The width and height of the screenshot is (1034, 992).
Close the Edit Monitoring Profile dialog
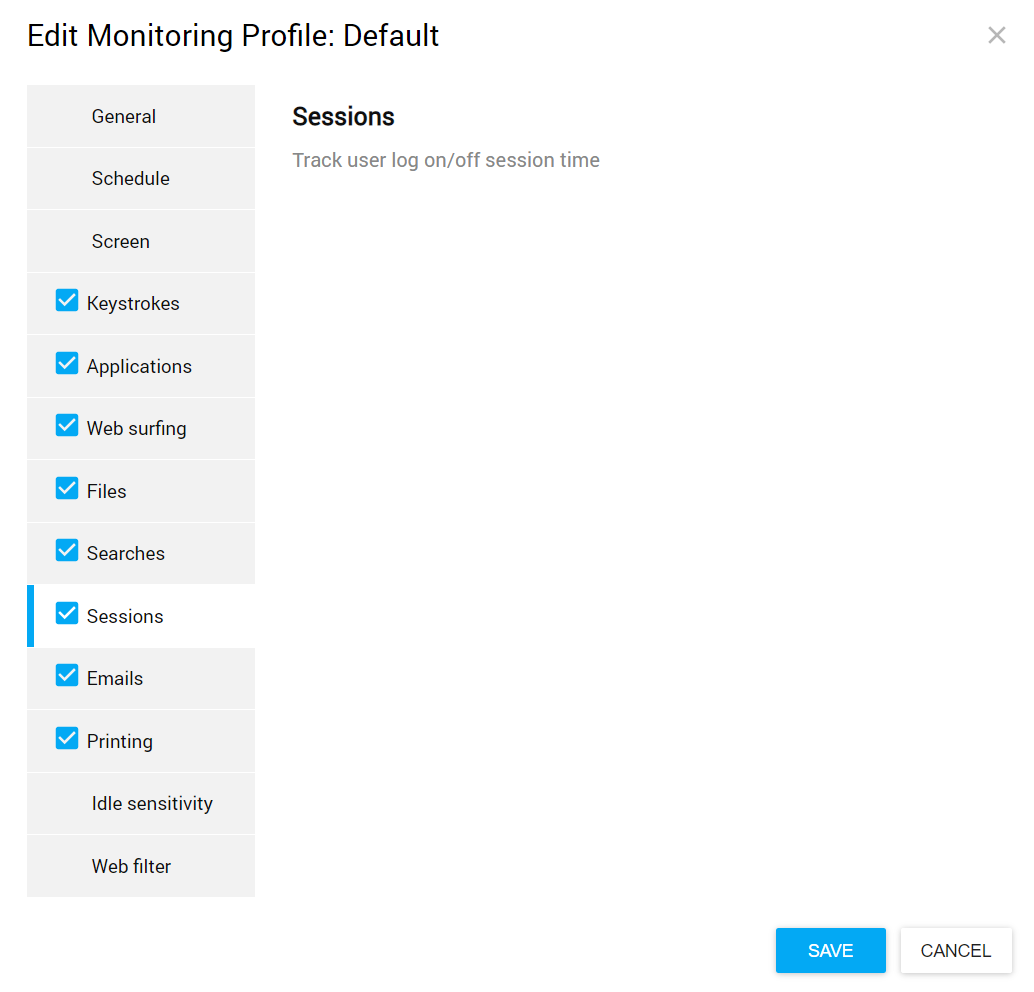coord(996,36)
